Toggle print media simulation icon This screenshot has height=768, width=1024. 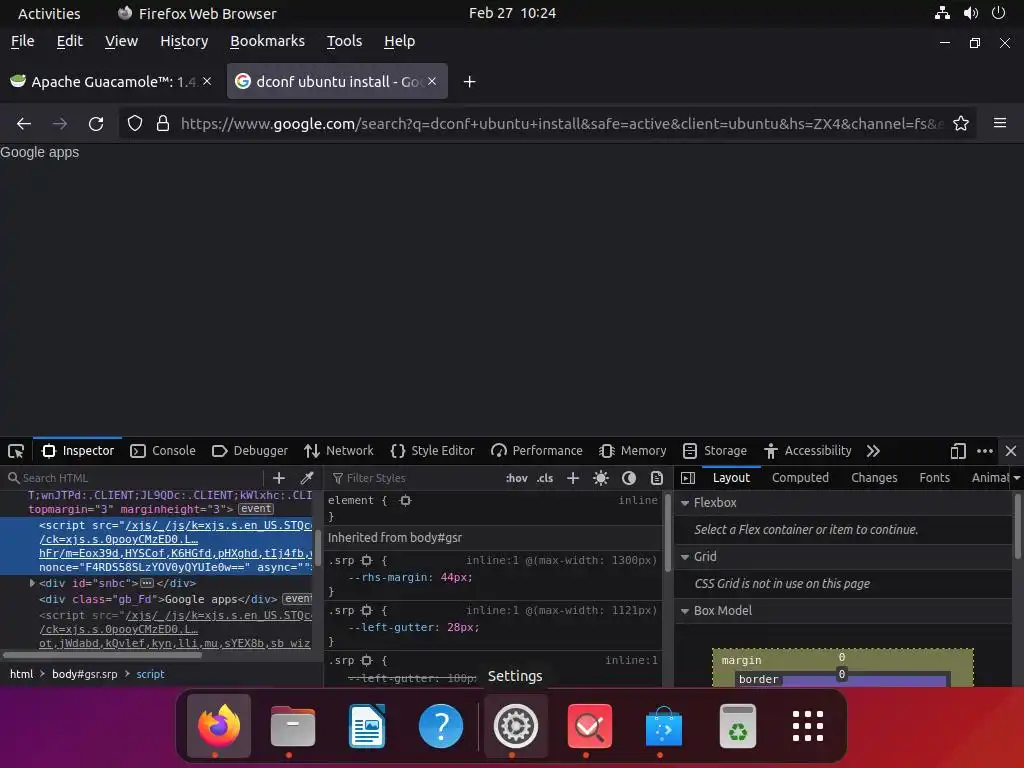657,478
